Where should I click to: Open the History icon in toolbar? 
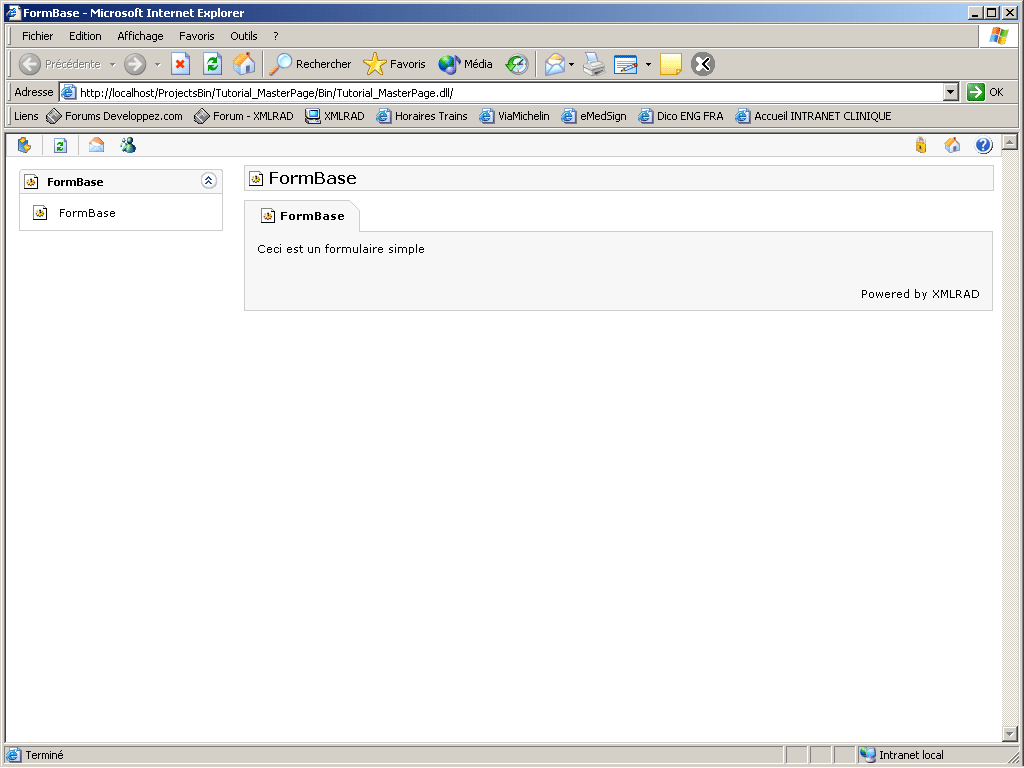click(x=516, y=64)
